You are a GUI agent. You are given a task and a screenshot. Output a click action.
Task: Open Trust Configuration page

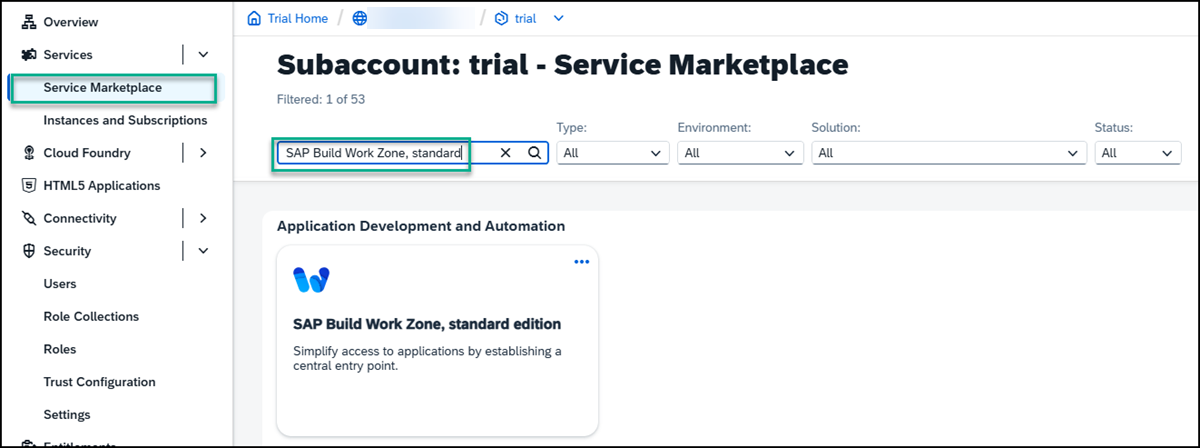tap(99, 382)
